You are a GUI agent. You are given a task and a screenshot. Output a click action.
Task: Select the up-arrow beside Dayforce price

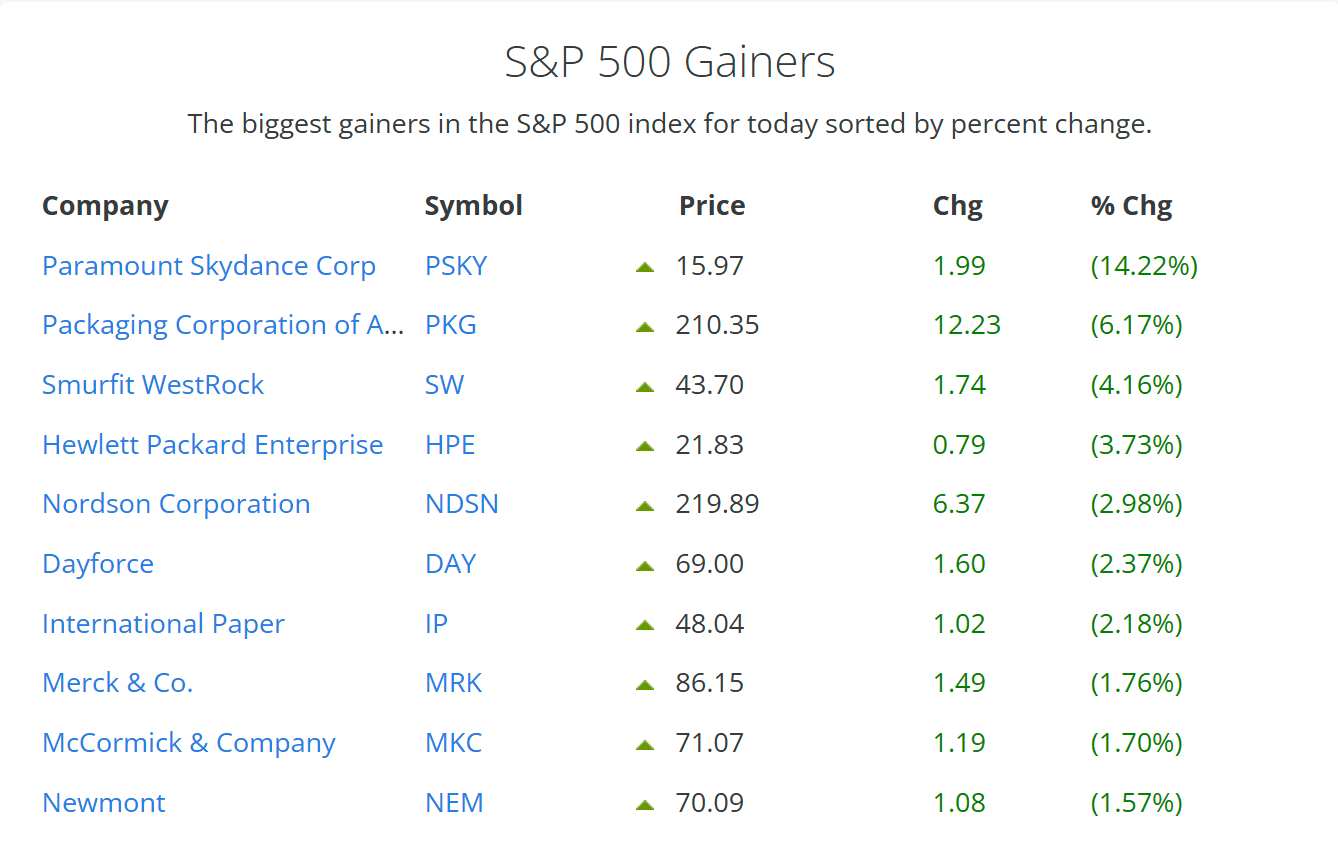645,564
